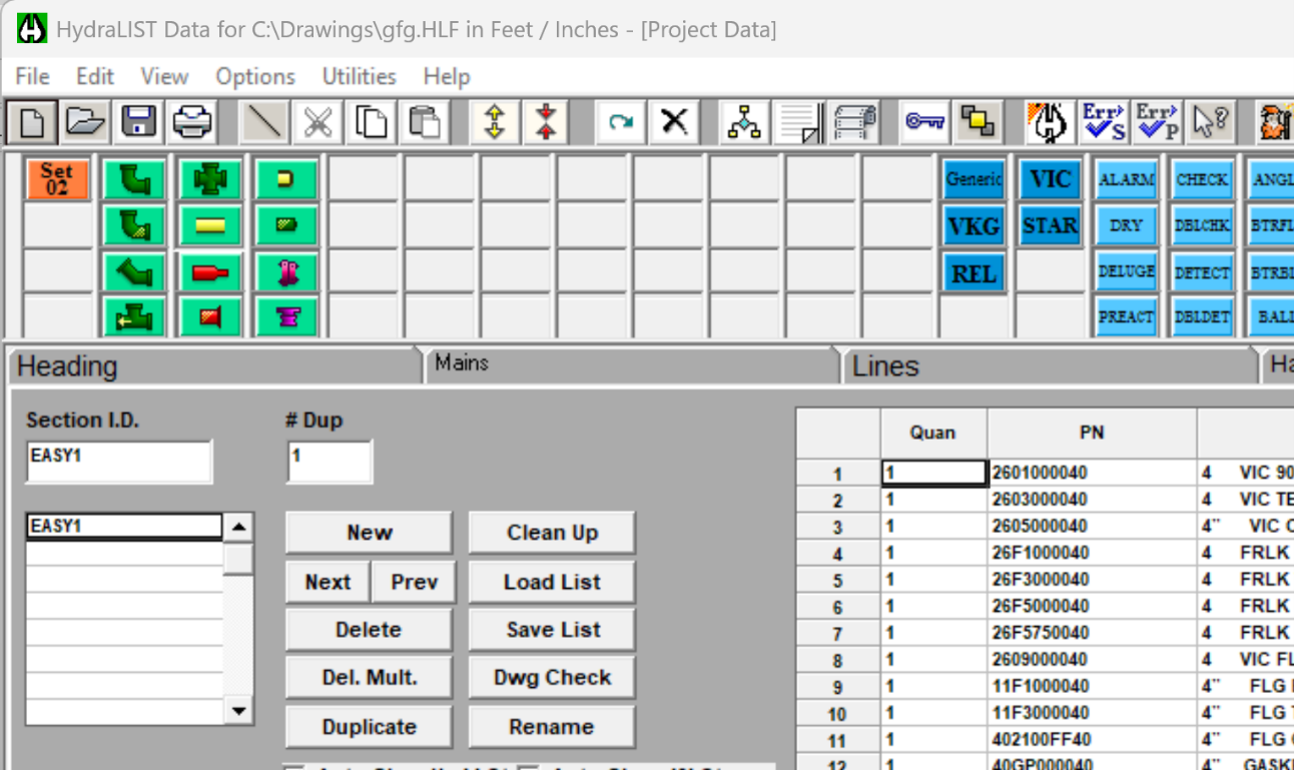Click the section list scroll down arrow
Viewport: 1294px width, 770px height.
(238, 711)
